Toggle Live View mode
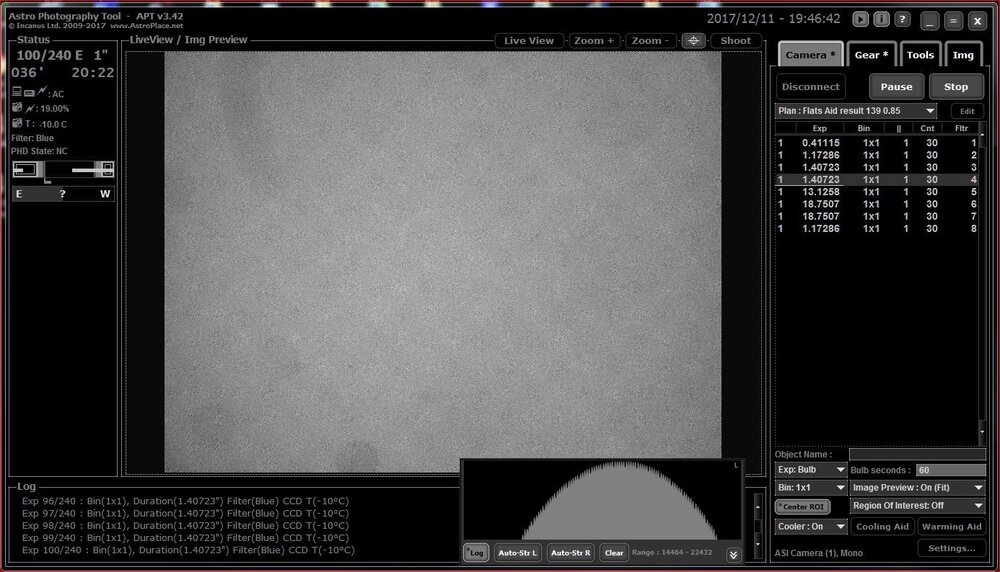This screenshot has height=572, width=1000. [x=528, y=41]
